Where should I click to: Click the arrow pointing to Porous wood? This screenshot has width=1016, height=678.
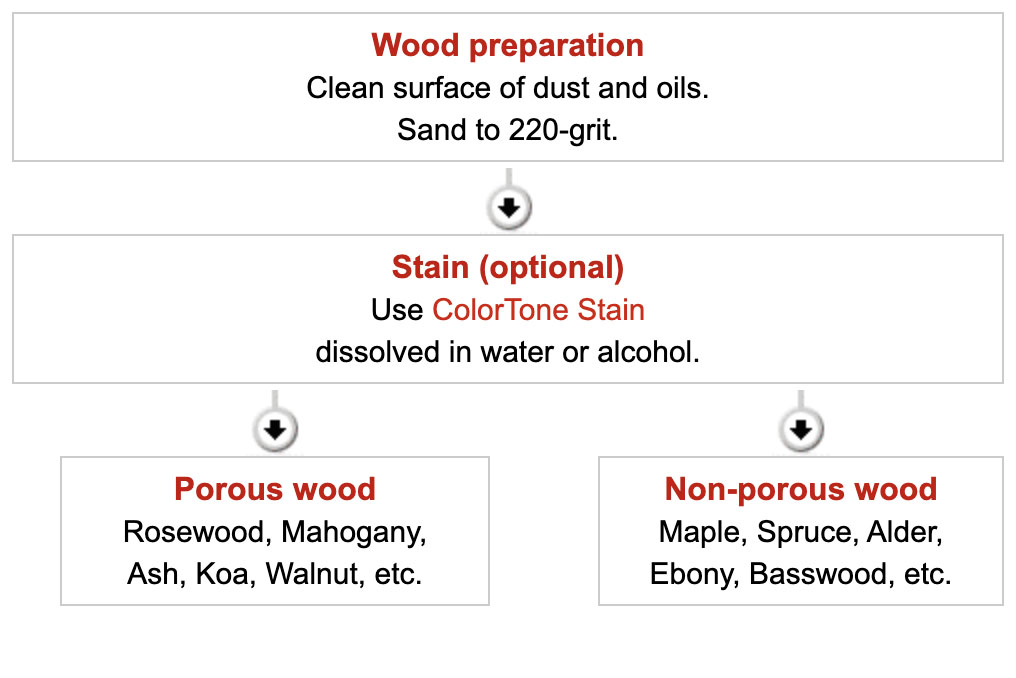(x=276, y=430)
